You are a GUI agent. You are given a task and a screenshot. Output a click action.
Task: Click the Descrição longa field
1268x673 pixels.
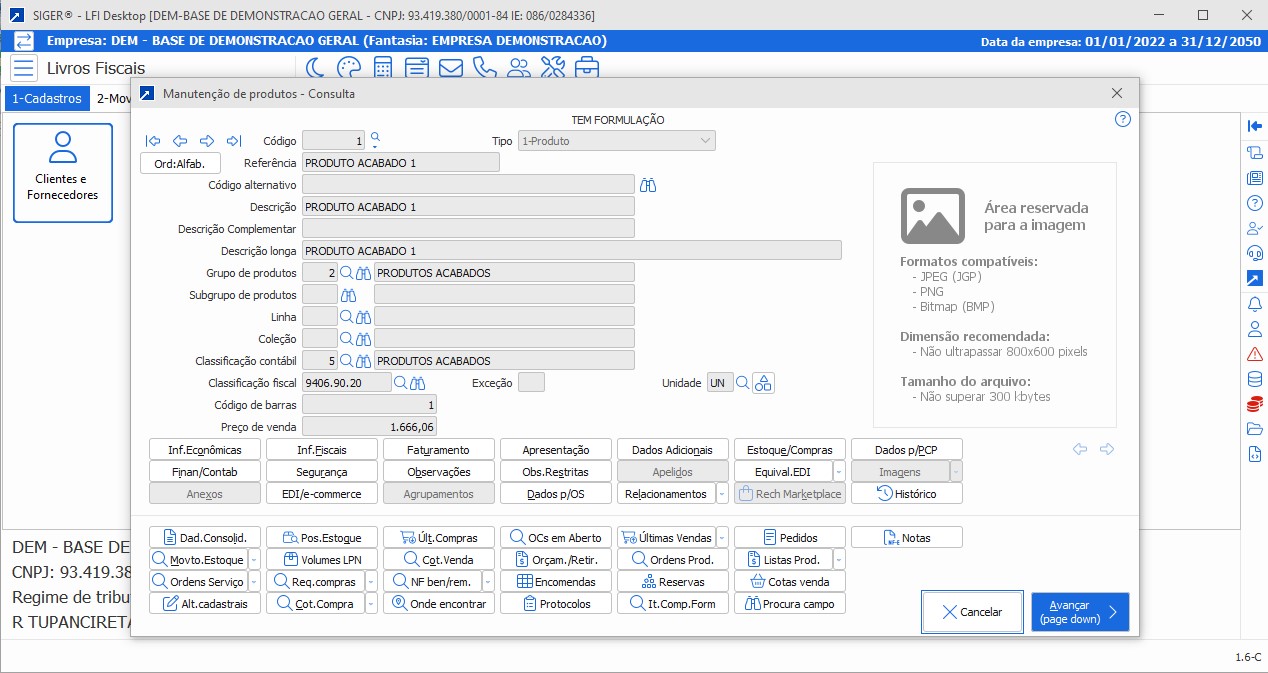[571, 250]
